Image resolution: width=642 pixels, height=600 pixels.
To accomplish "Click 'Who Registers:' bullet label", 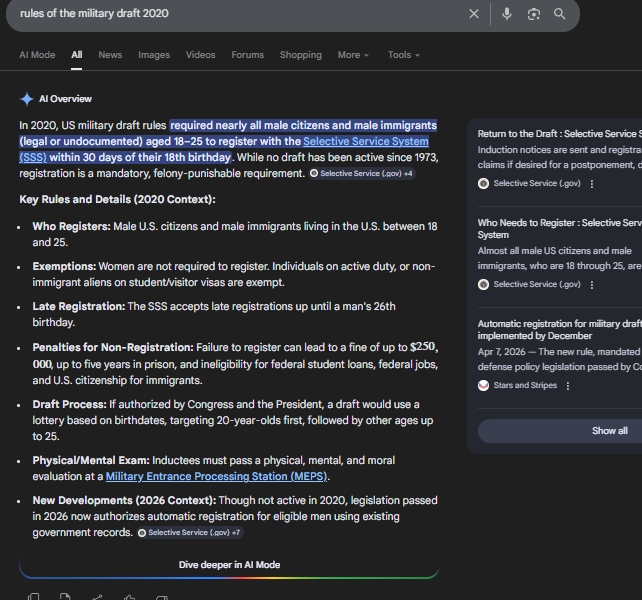I will 72,226.
